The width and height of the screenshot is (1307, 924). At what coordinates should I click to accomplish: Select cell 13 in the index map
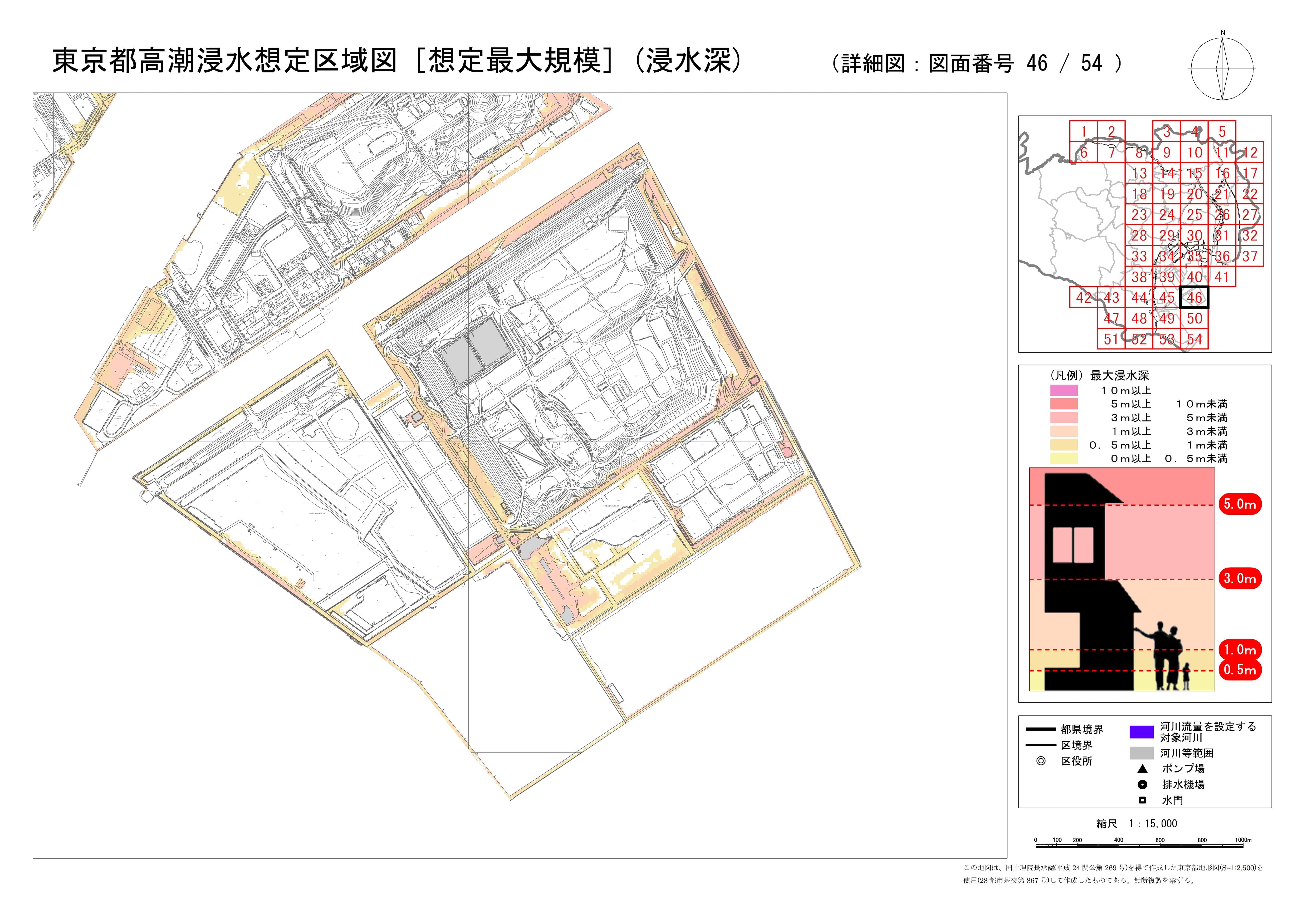tap(1139, 173)
